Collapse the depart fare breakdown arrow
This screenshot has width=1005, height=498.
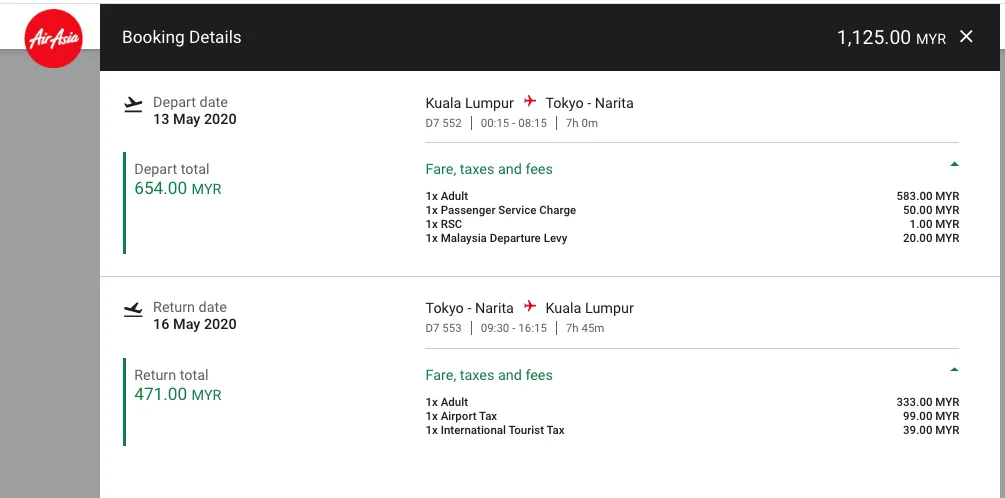pyautogui.click(x=954, y=164)
